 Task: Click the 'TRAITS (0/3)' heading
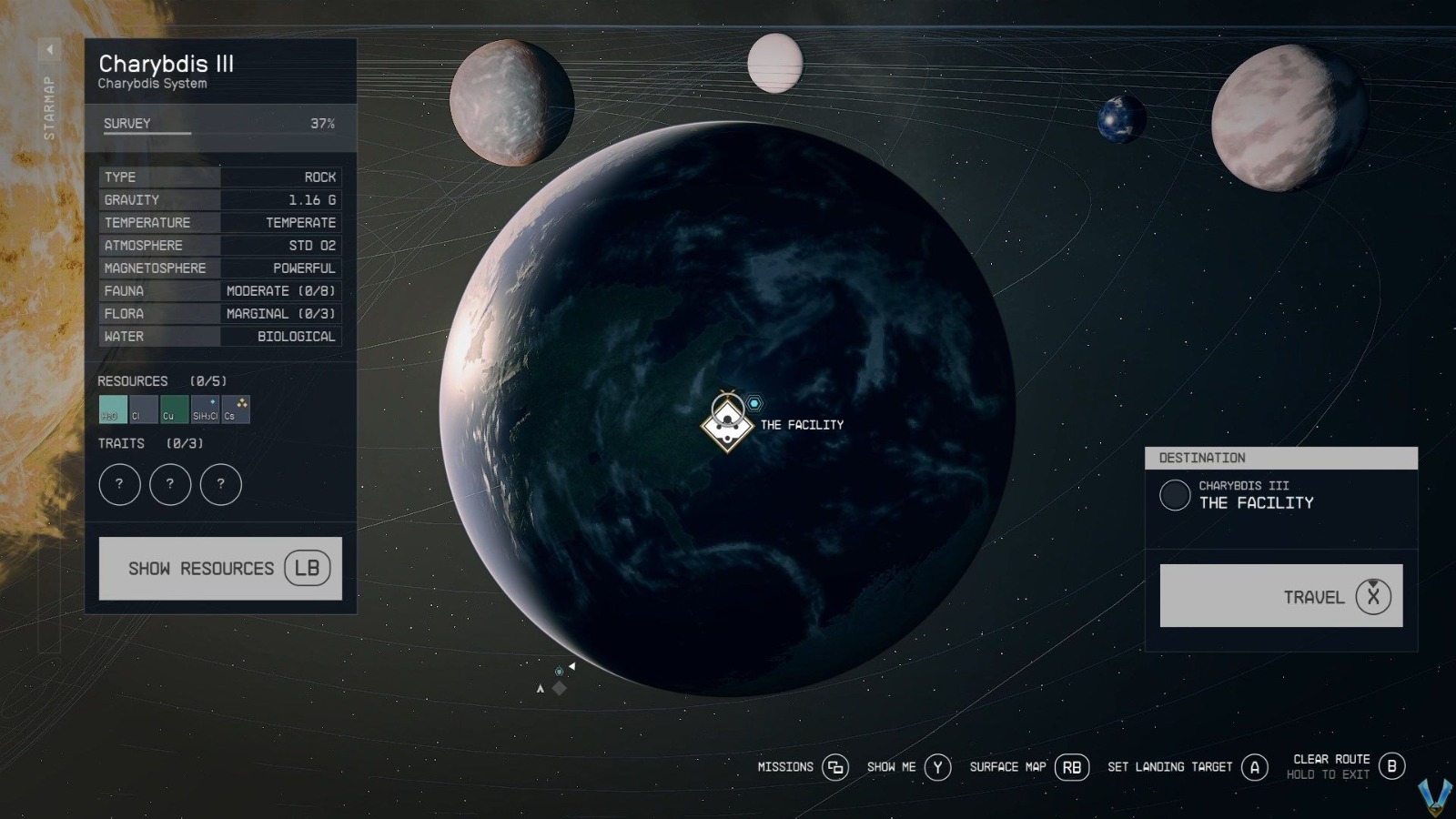tap(151, 443)
